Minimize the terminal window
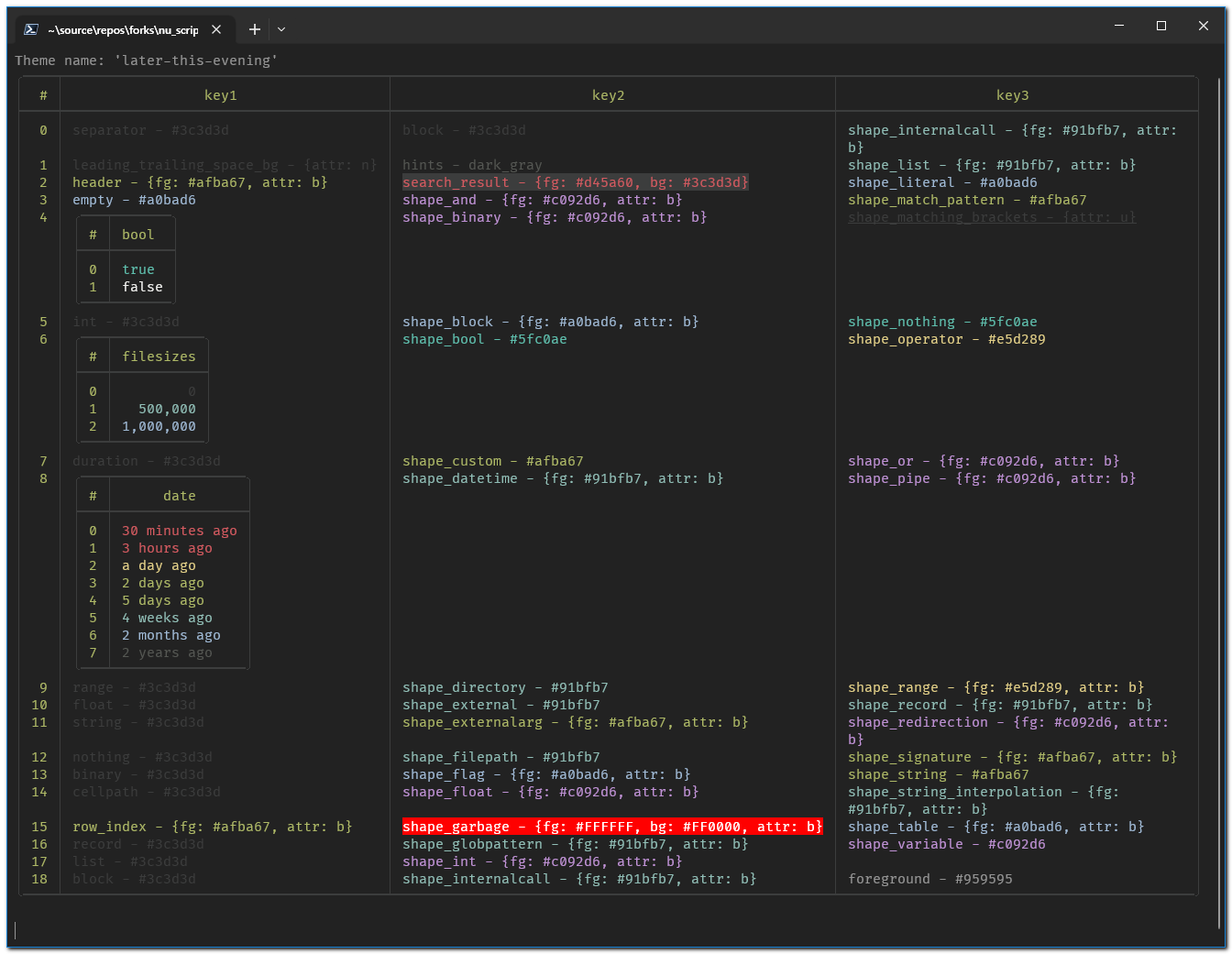 [x=1119, y=26]
